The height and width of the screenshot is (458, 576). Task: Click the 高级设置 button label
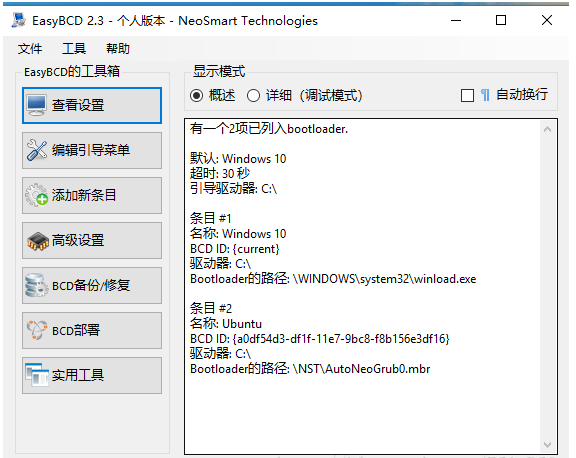coord(78,241)
